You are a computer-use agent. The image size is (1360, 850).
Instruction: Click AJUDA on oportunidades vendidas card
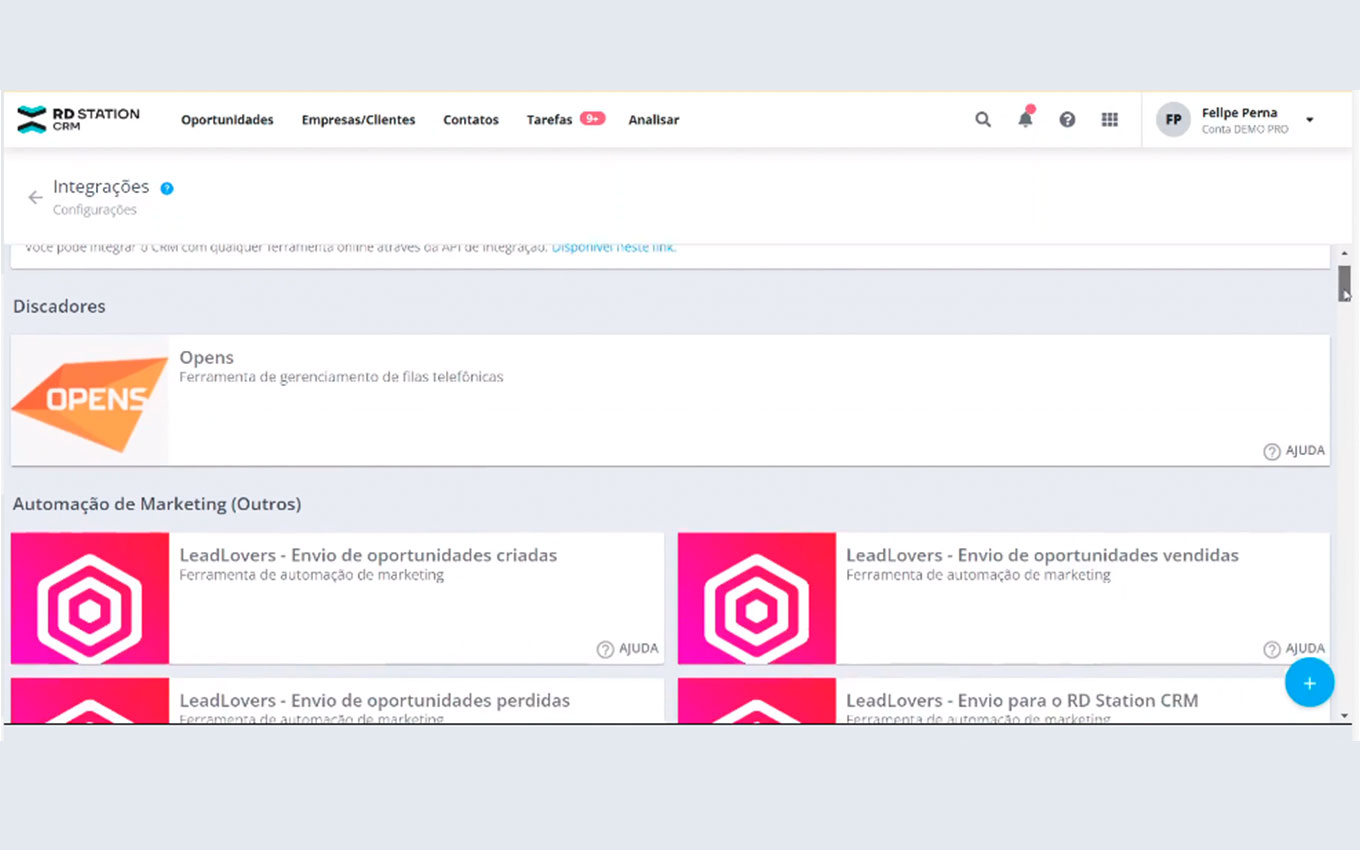[1294, 649]
